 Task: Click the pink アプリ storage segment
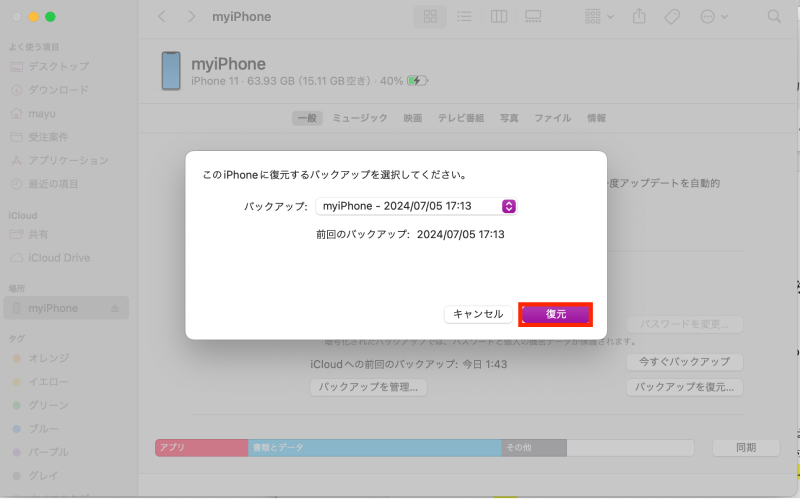(x=200, y=448)
